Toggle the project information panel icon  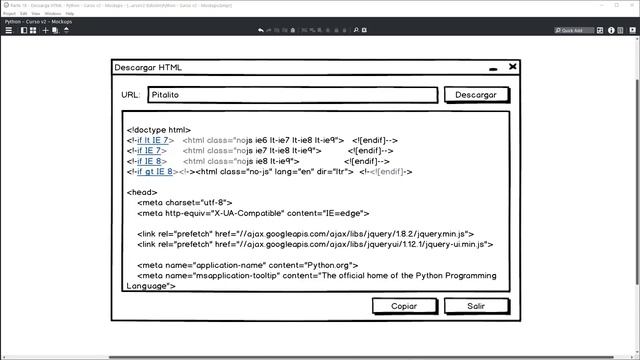tap(620, 30)
